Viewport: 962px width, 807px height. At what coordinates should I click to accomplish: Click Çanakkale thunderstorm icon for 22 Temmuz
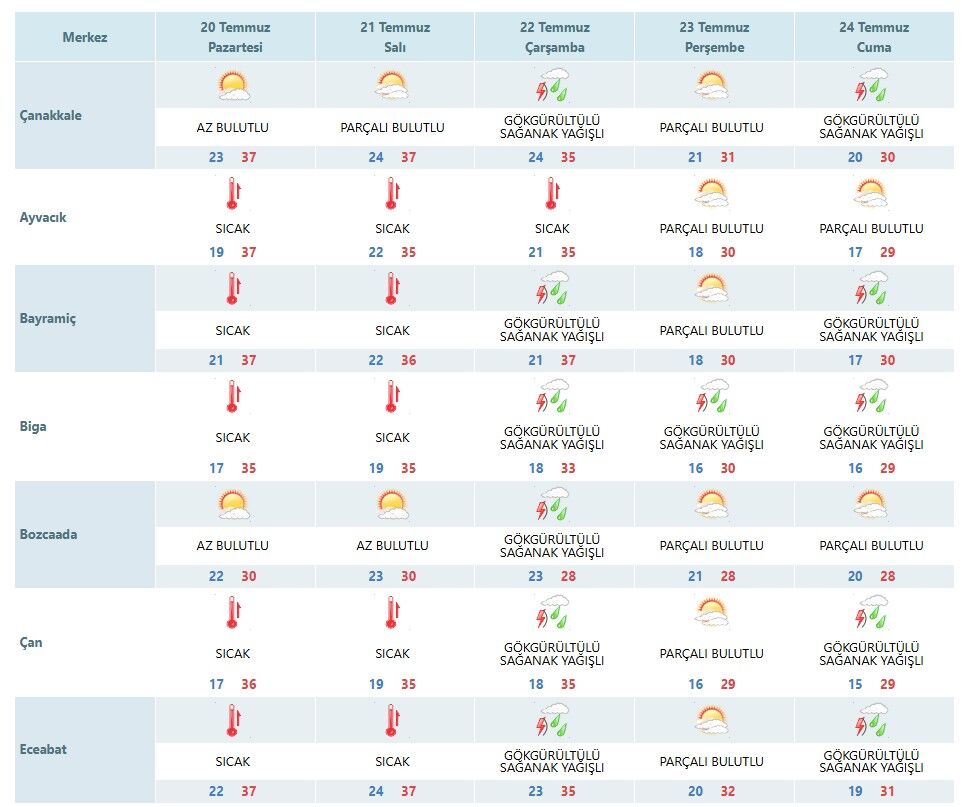(553, 86)
